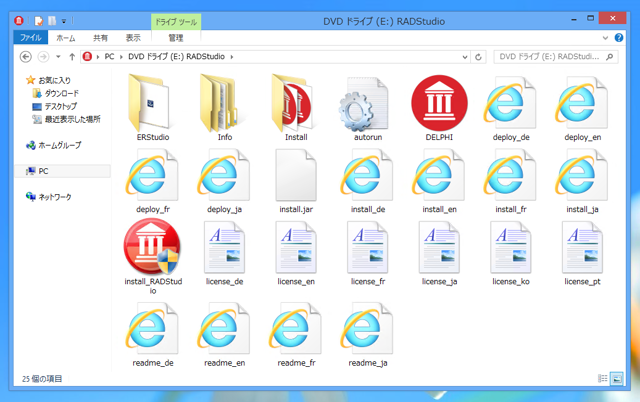This screenshot has width=640, height=402.
Task: Click the window system icon in title bar
Action: coord(19,20)
